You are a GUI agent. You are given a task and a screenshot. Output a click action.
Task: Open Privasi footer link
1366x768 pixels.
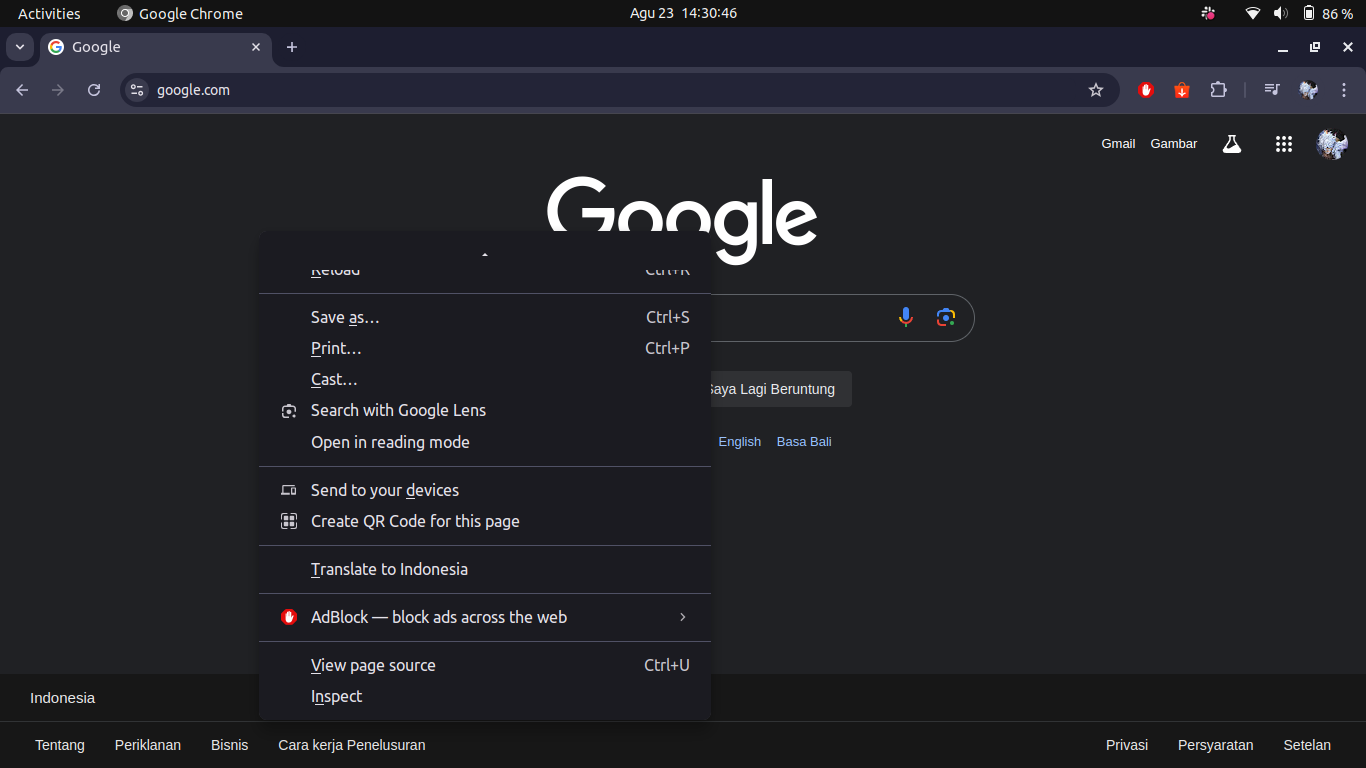tap(1127, 745)
